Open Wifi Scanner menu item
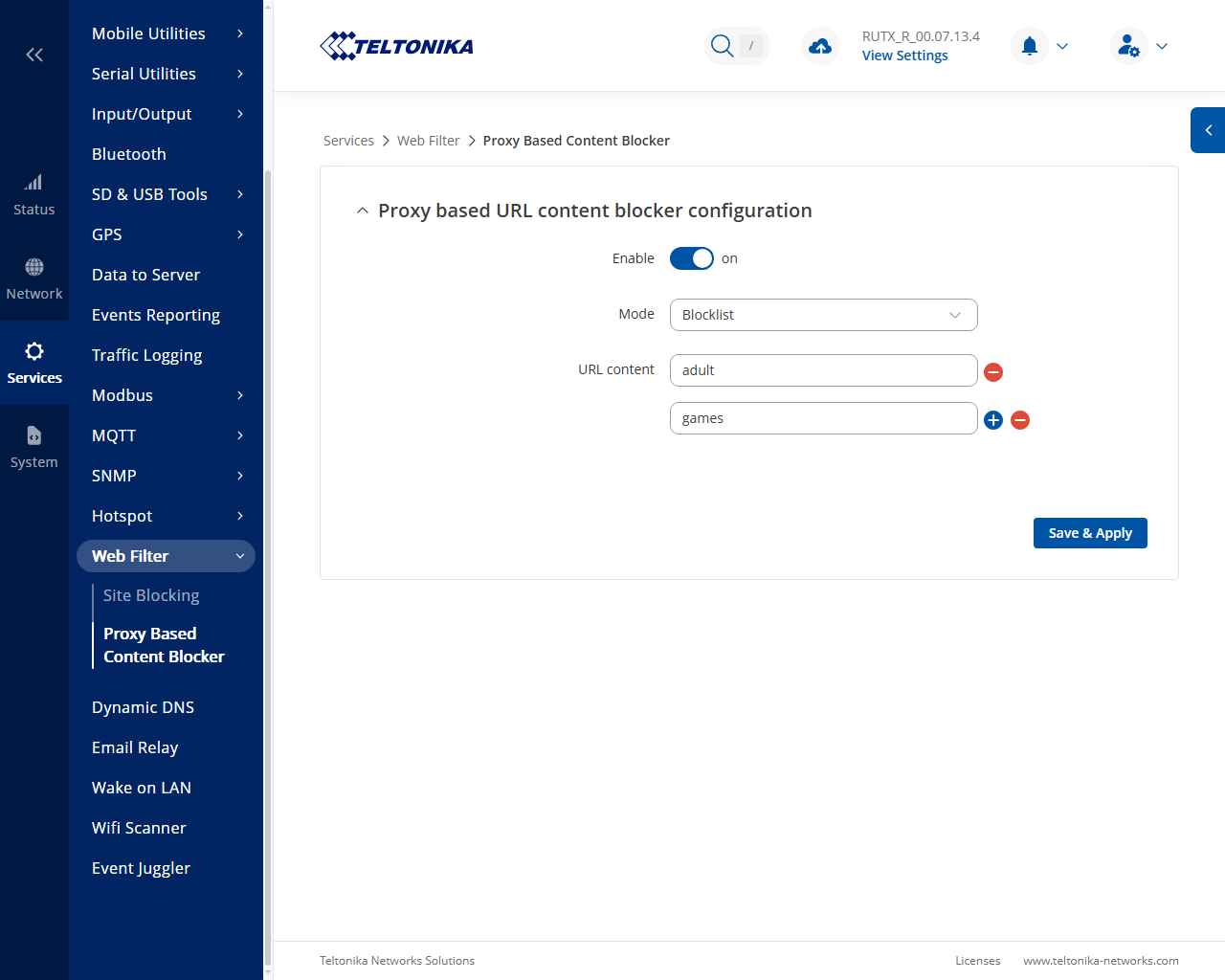Screen dimensions: 1225x980 pos(139,828)
